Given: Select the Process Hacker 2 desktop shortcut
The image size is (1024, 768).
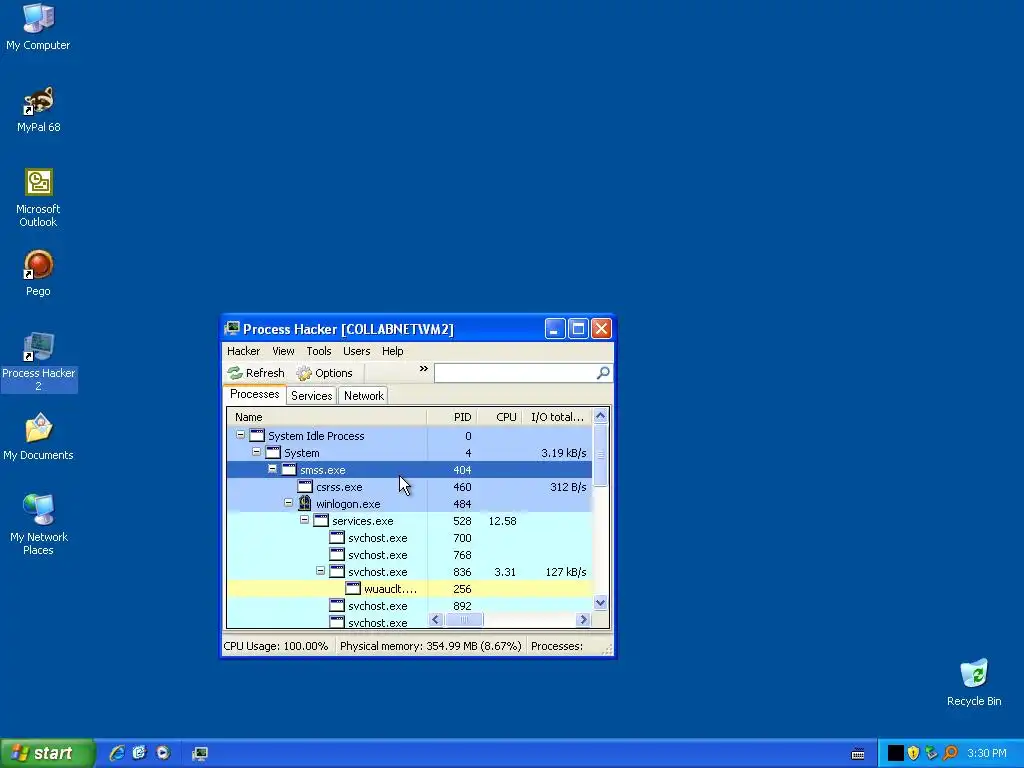Looking at the screenshot, I should [x=39, y=362].
